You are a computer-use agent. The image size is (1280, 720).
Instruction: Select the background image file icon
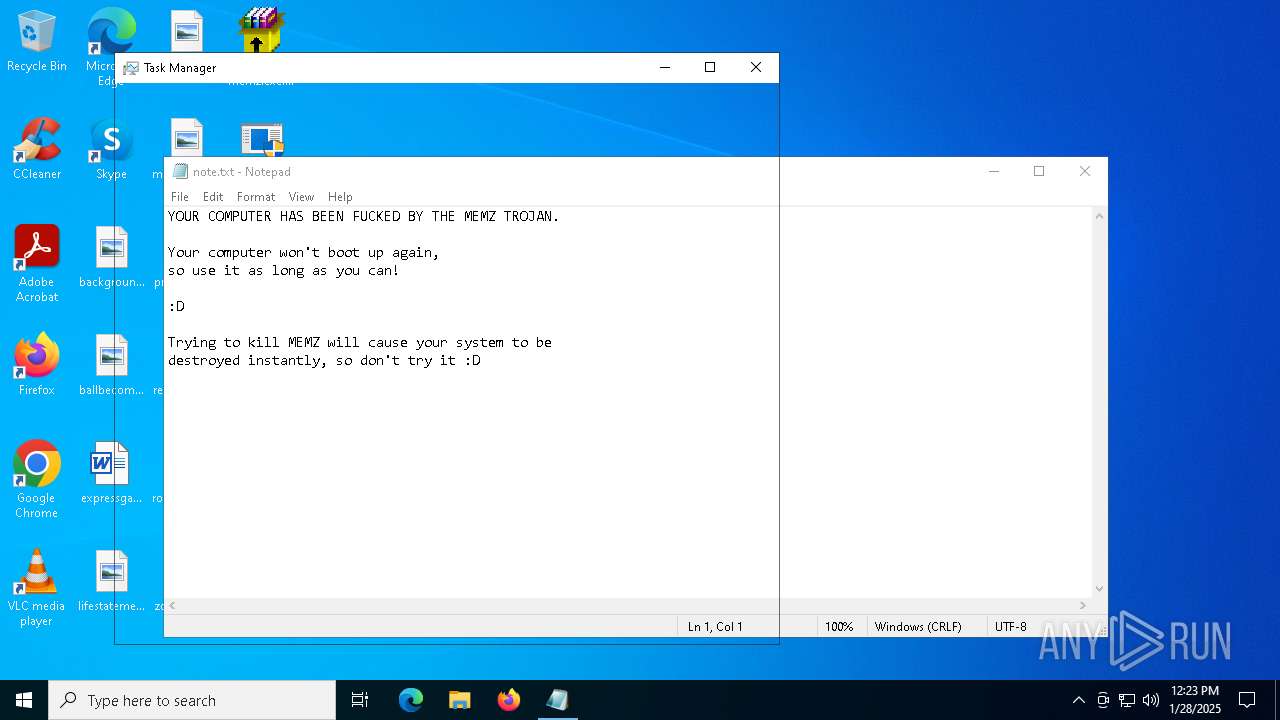pyautogui.click(x=112, y=257)
